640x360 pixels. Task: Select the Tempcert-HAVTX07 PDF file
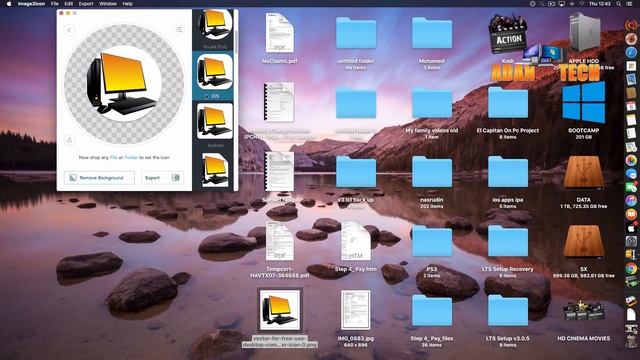pos(280,241)
